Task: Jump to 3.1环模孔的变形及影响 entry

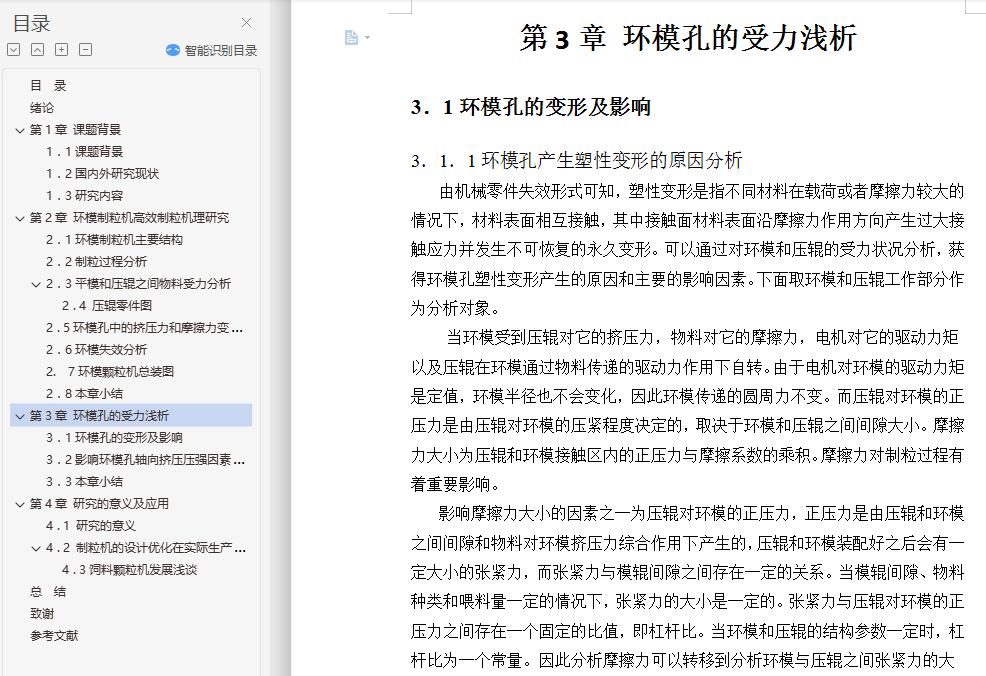Action: (114, 438)
